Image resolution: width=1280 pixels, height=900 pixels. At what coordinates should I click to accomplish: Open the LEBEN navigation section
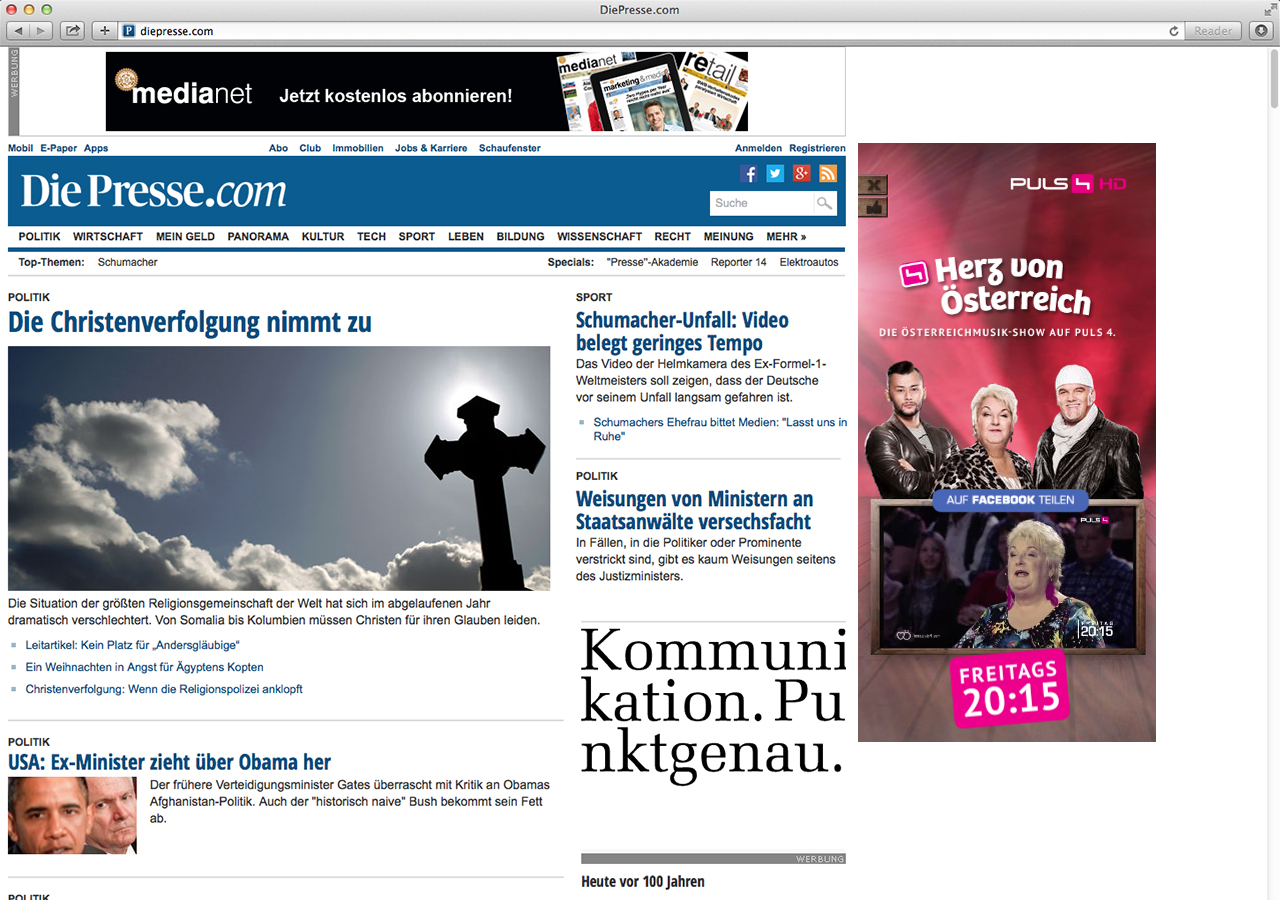click(x=466, y=237)
